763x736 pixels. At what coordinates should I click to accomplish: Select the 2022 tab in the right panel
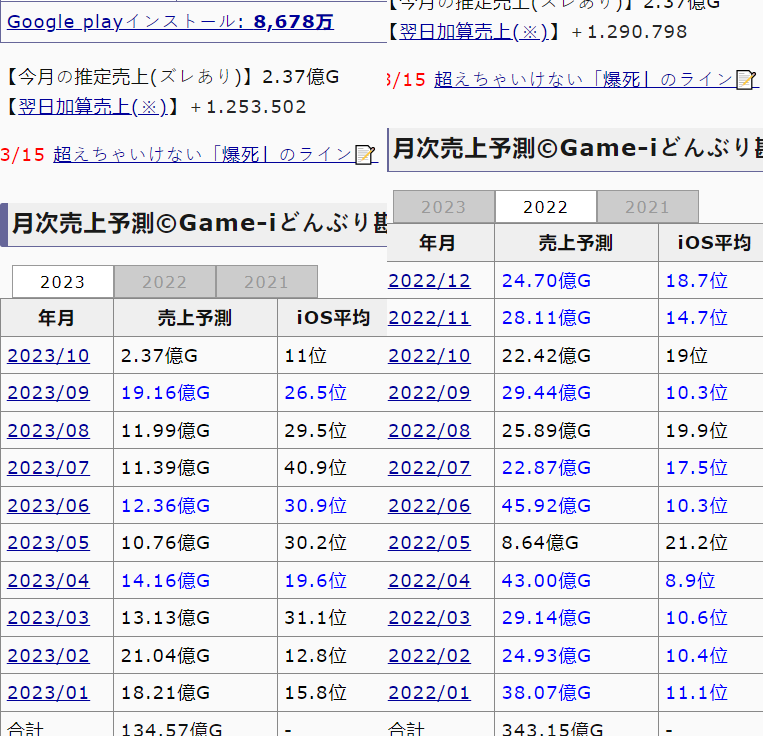tap(545, 207)
